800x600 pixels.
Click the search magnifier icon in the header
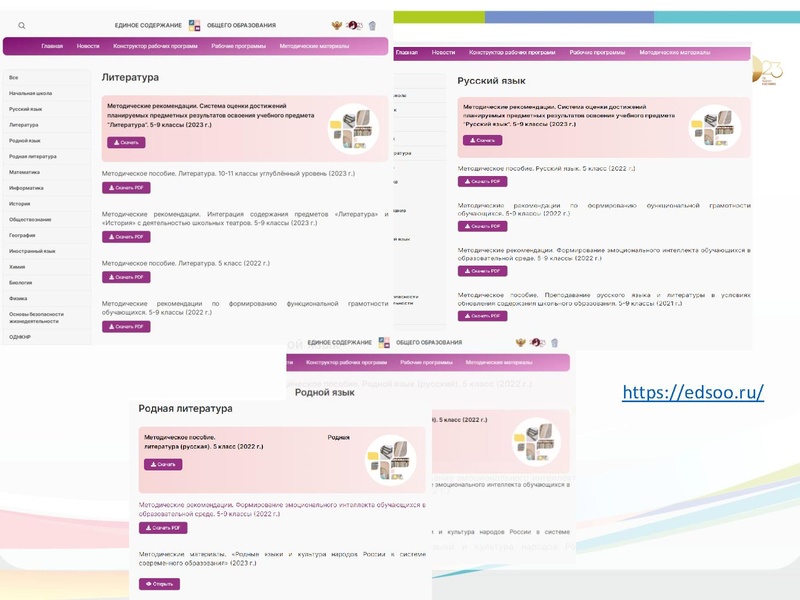click(22, 26)
